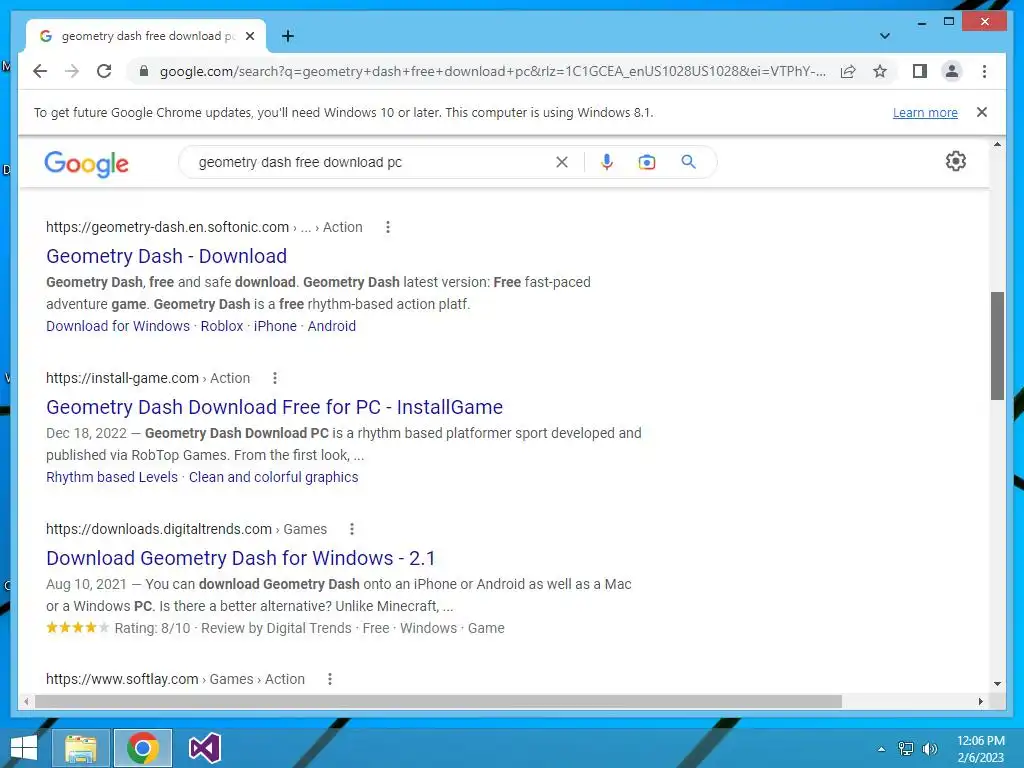Open taskbar clock showing 12:06 PM

[980, 749]
